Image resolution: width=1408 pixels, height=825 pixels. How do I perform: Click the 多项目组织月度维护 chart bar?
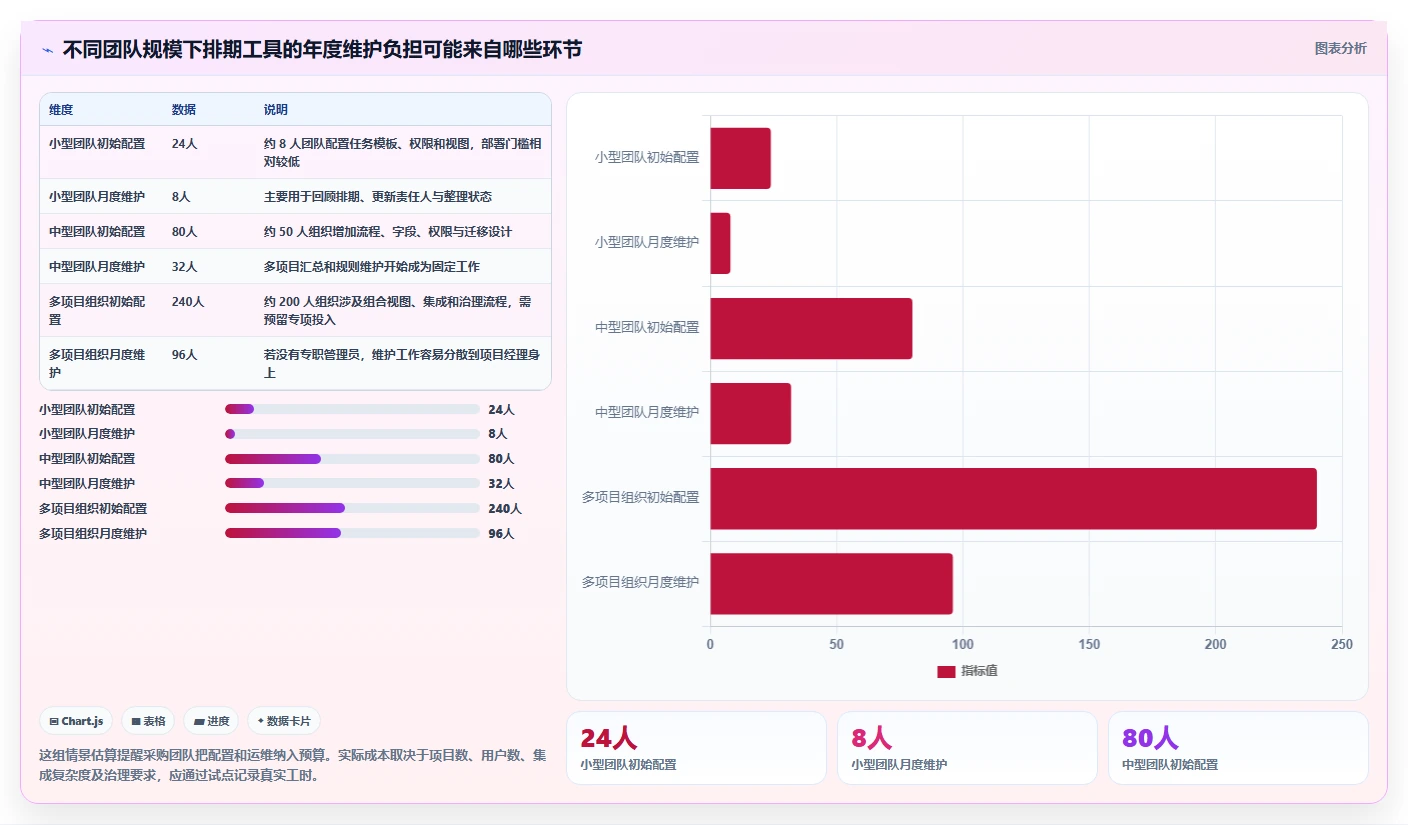click(831, 583)
